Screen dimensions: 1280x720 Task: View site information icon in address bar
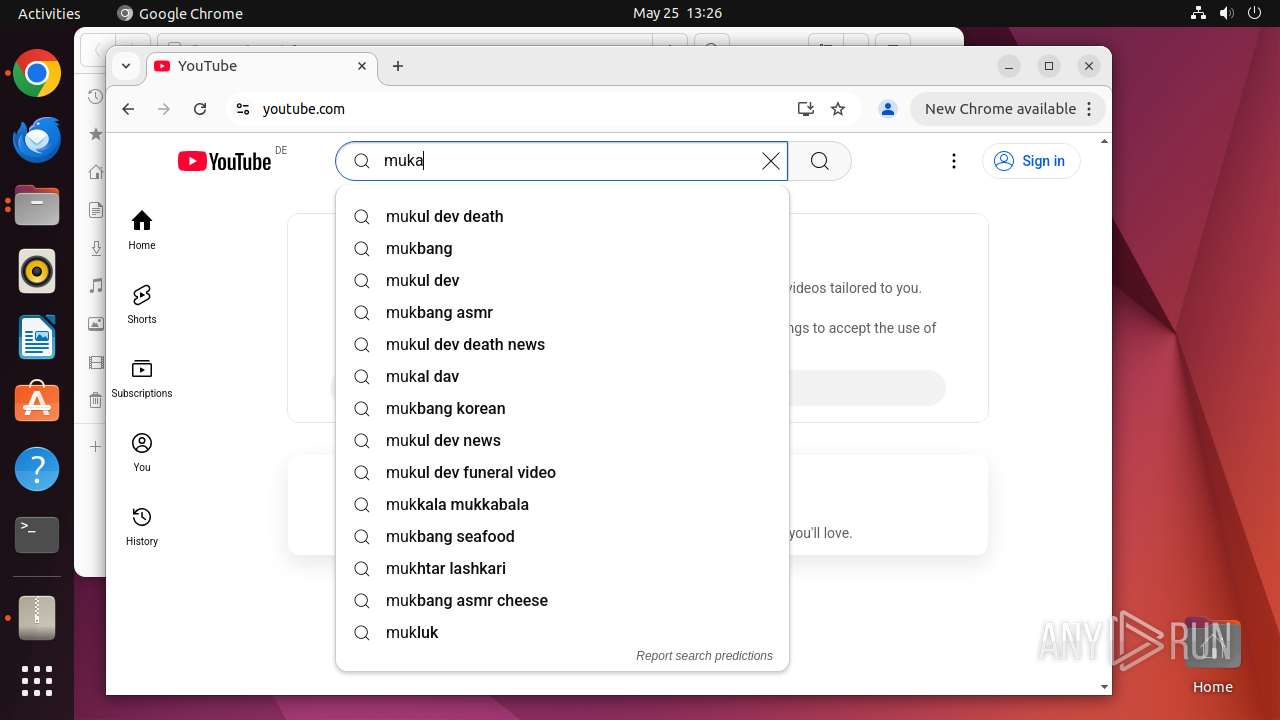click(x=242, y=109)
